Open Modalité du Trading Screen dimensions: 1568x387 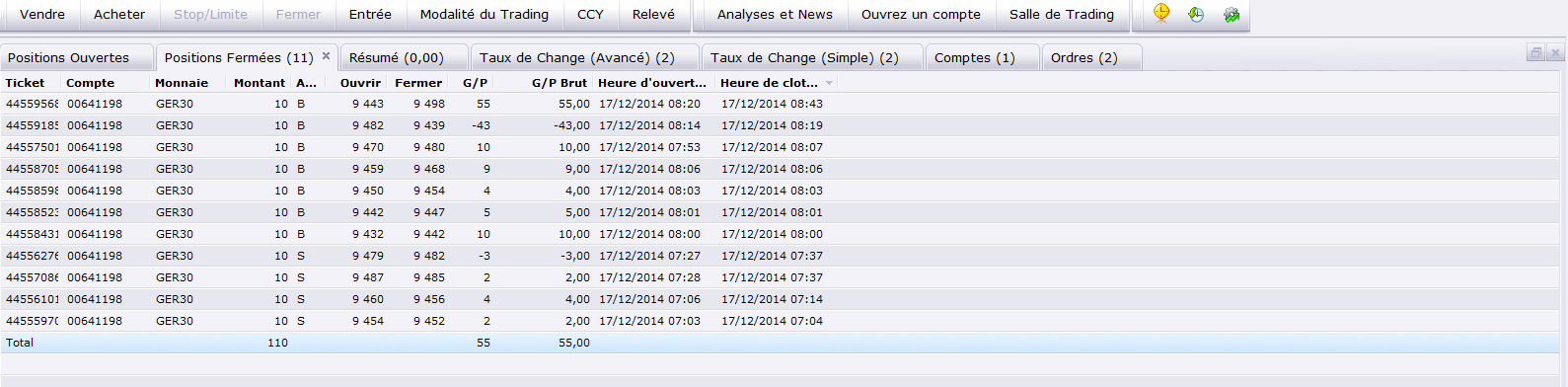pos(485,15)
